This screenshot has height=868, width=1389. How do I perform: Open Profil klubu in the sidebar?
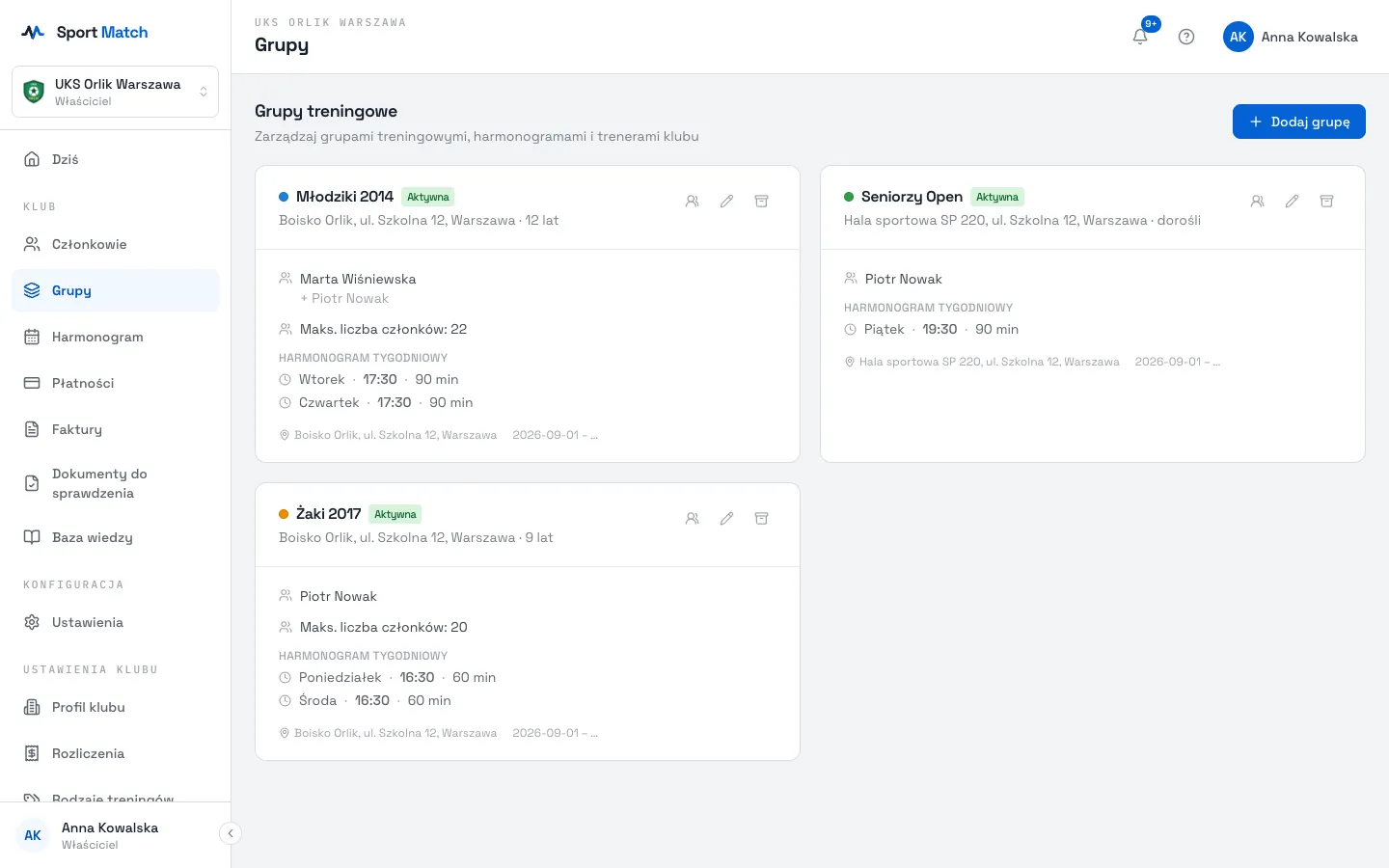(x=115, y=707)
